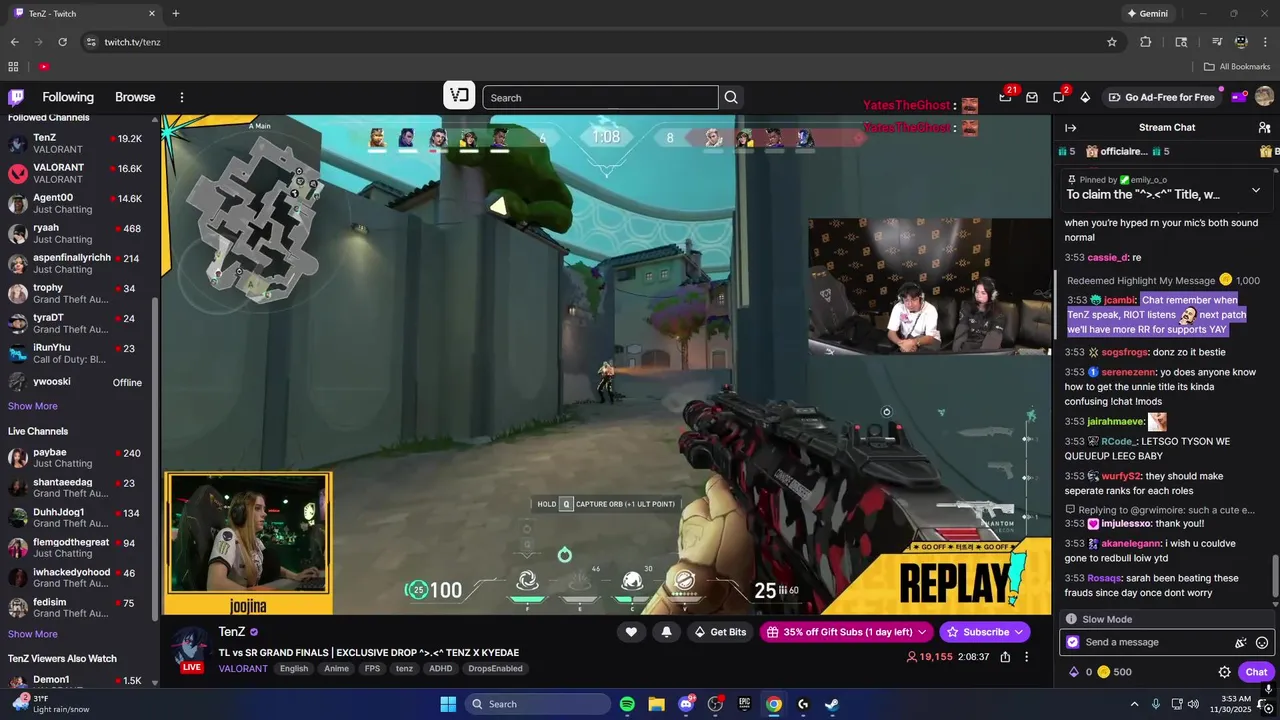Screen dimensions: 1280x720
Task: Open a new browser tab
Action: (x=176, y=14)
